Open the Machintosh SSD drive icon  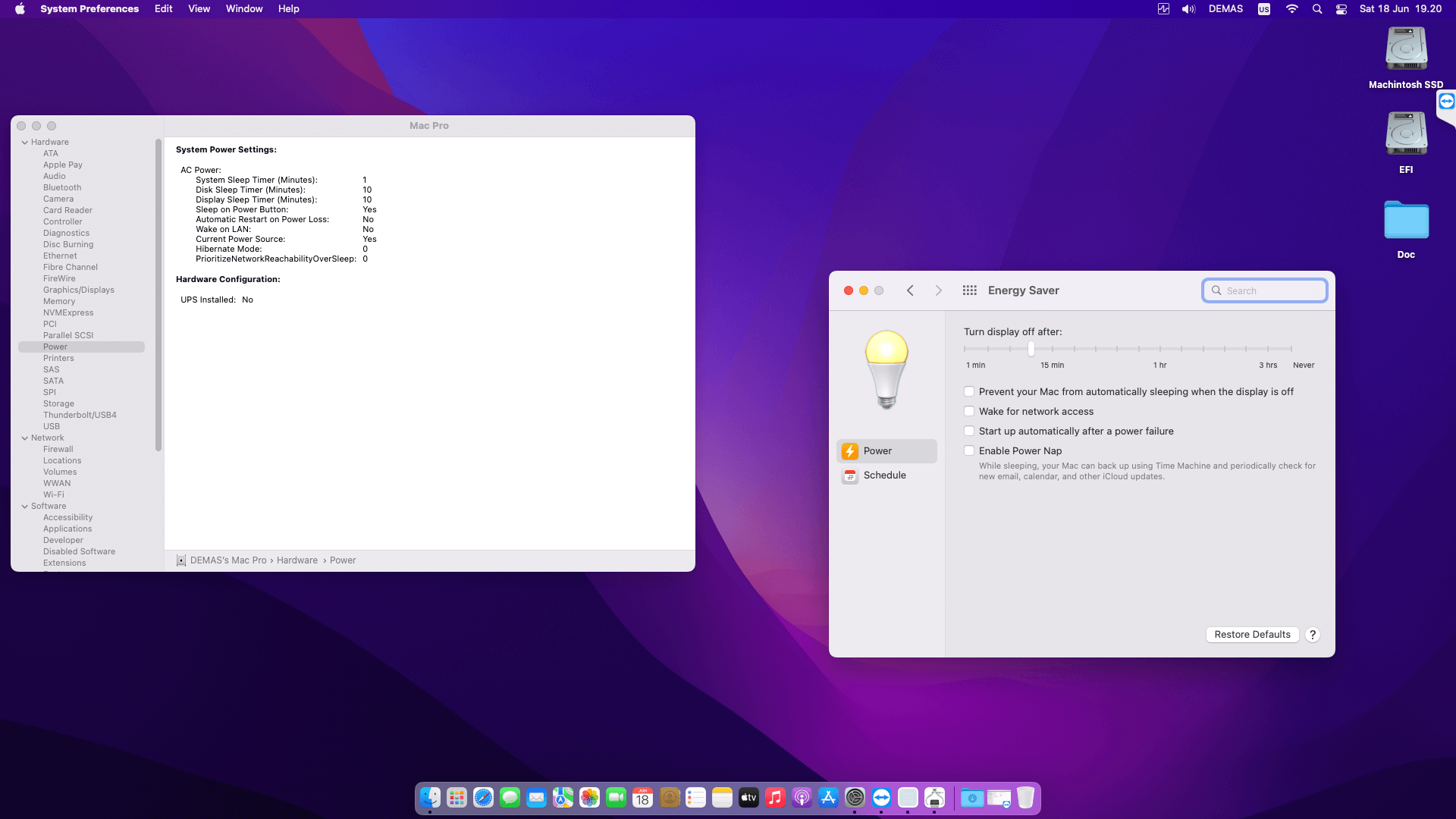pos(1406,49)
